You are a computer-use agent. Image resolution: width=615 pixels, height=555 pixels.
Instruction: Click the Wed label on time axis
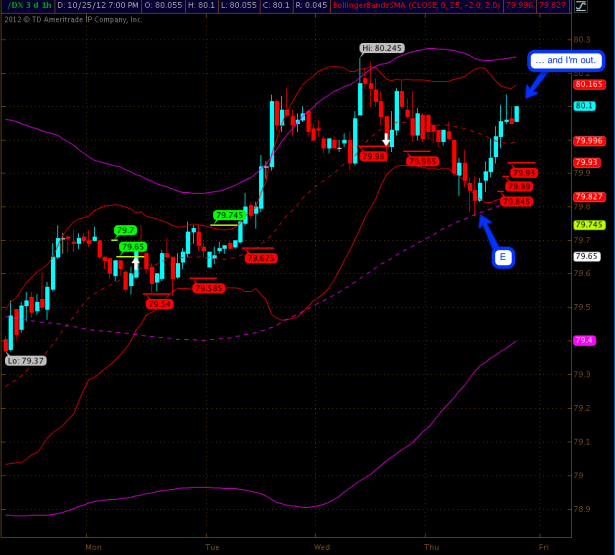[321, 547]
